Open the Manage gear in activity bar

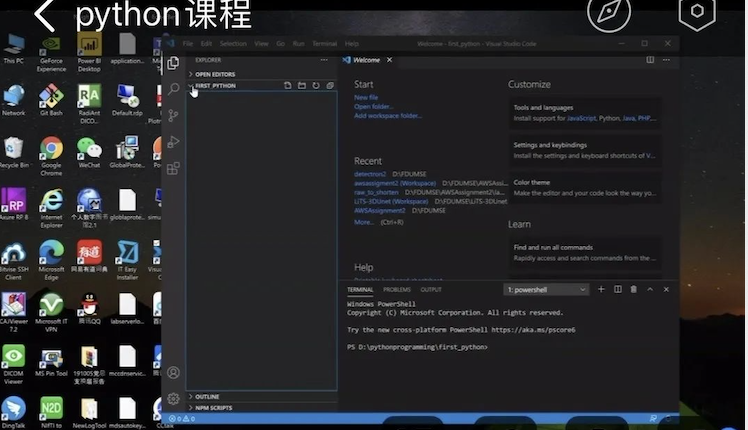(x=174, y=398)
